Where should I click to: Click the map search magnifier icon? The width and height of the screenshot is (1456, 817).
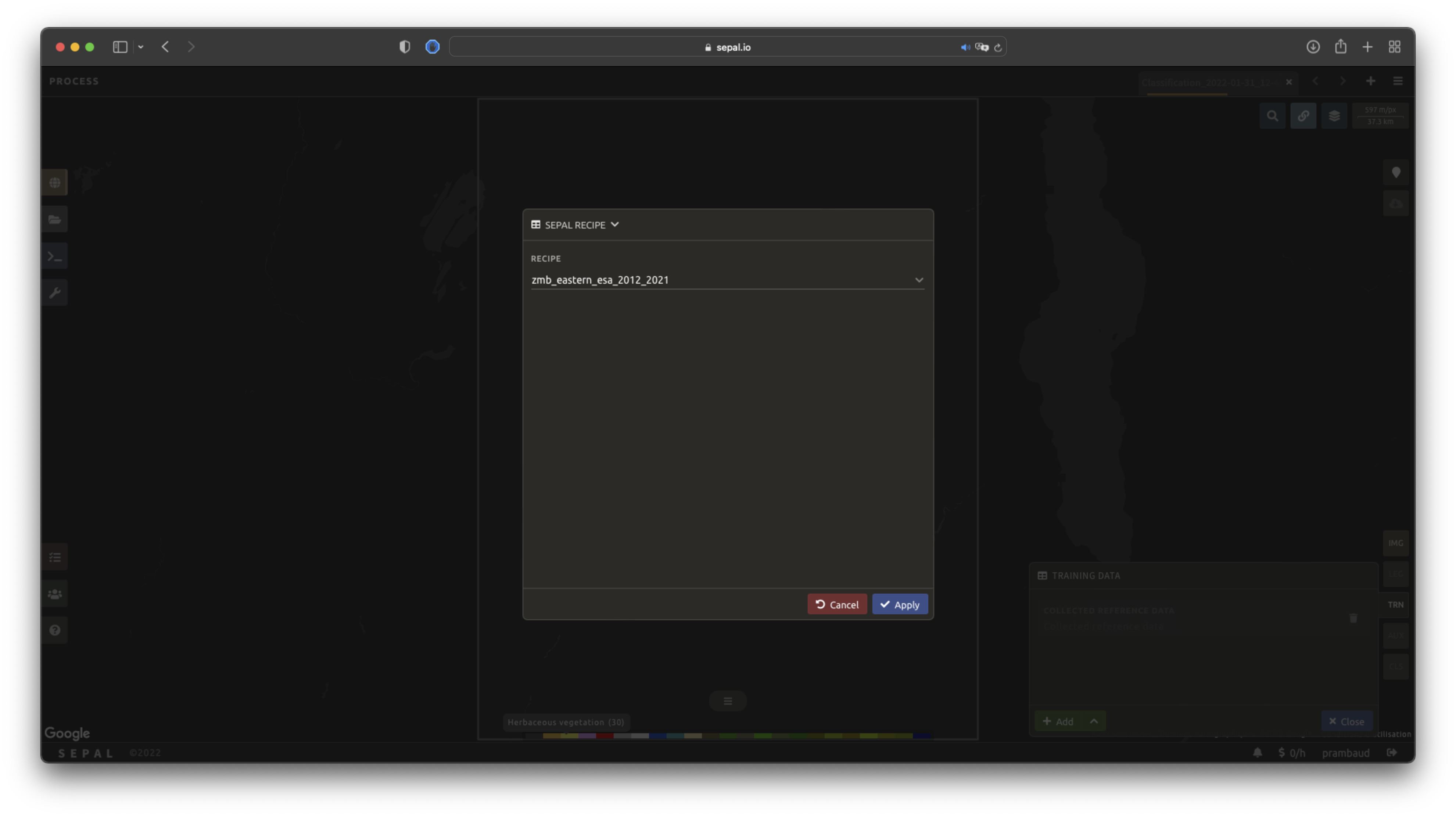[x=1272, y=116]
